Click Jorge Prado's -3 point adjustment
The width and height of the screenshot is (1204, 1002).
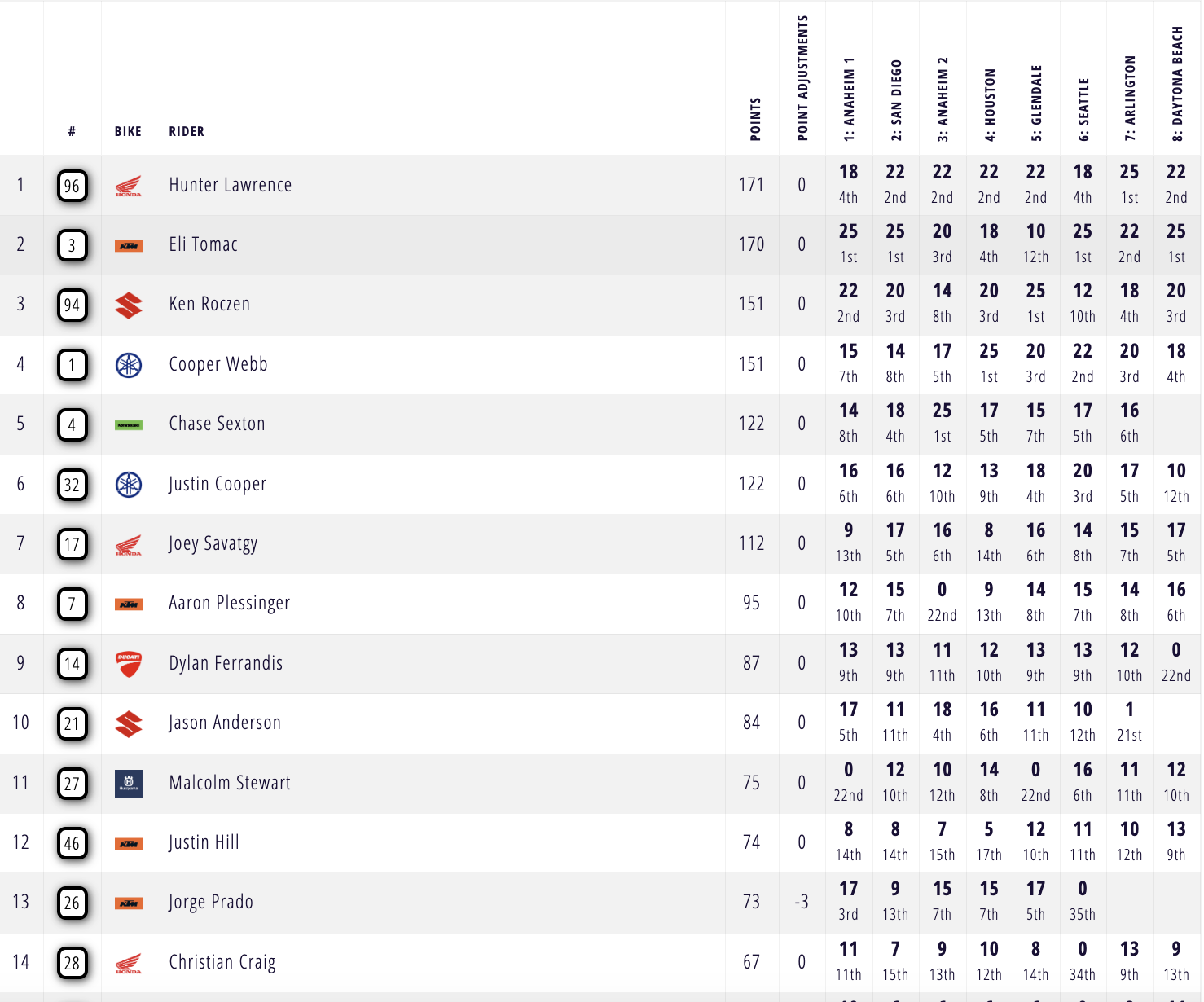(x=802, y=902)
